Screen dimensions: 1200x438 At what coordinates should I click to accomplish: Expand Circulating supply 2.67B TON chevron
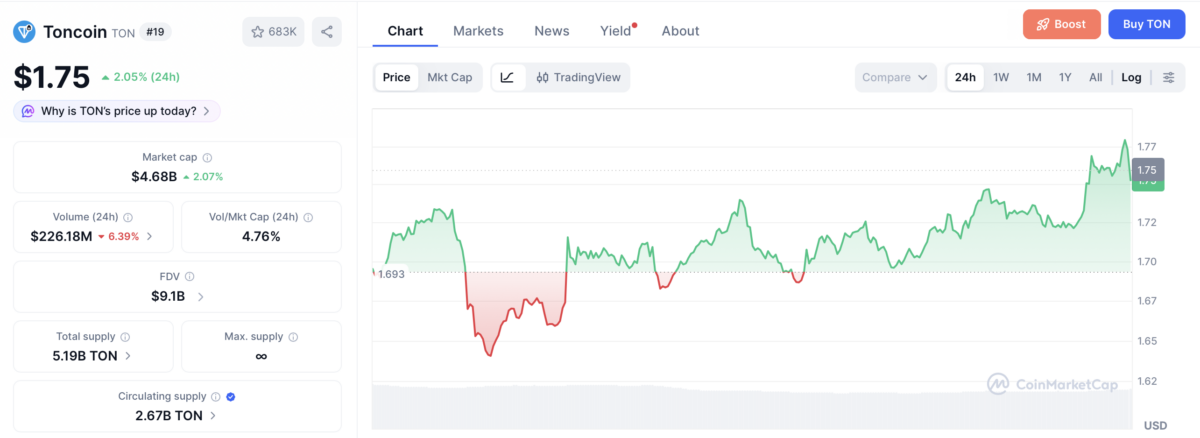[x=213, y=416]
